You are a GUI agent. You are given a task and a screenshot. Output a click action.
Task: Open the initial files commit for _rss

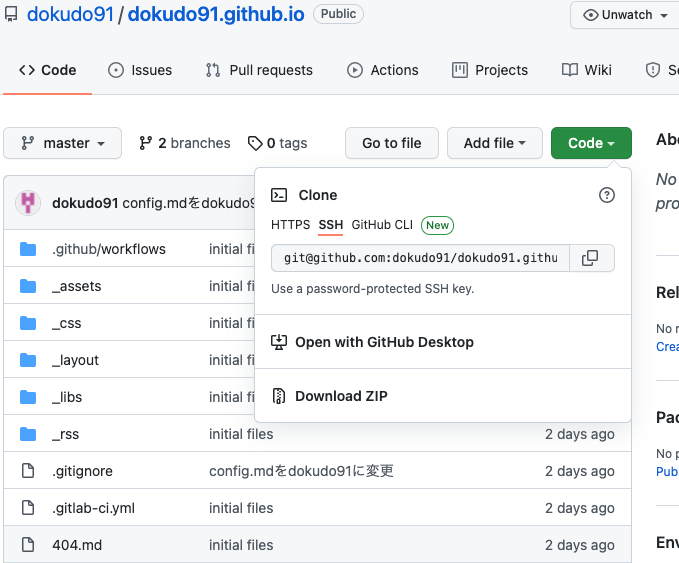click(241, 434)
